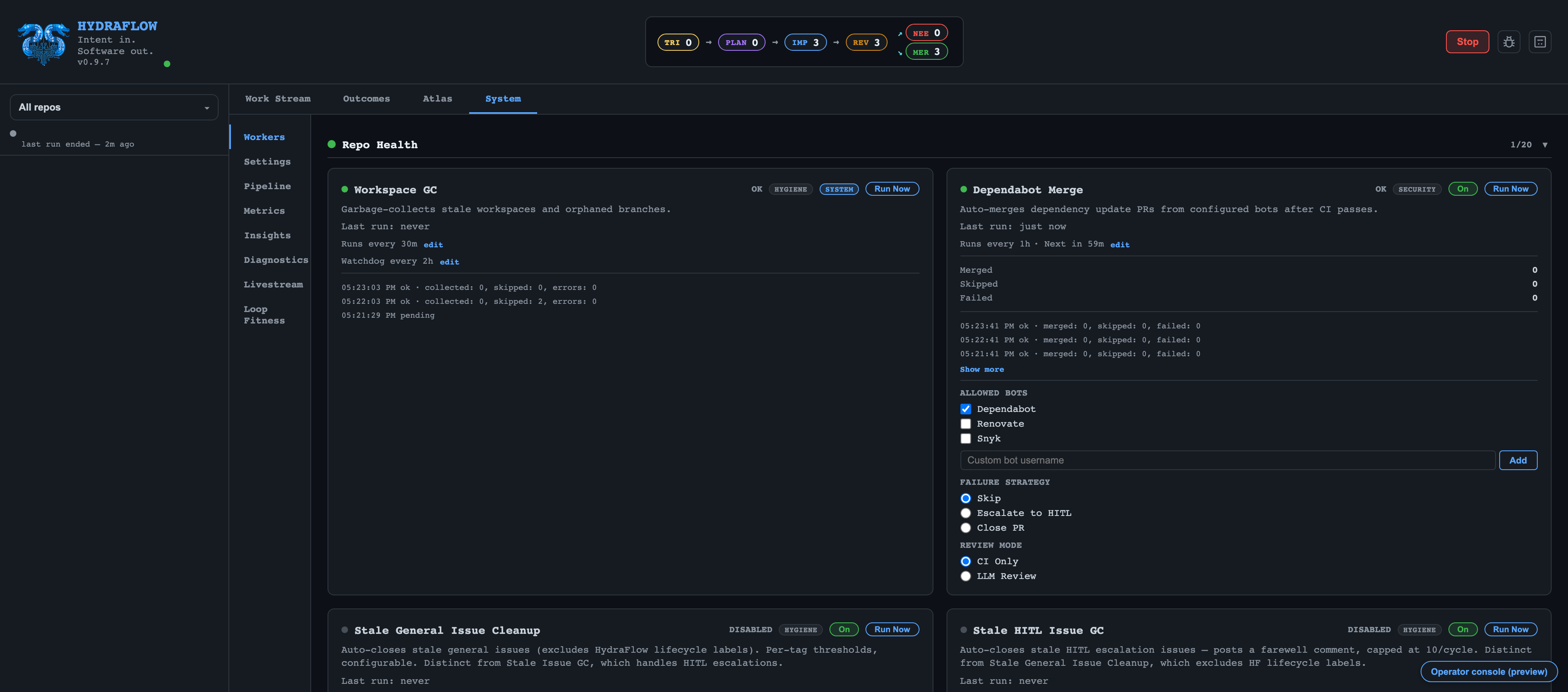Select Escalate to HITL failure strategy
This screenshot has height=692, width=1568.
pyautogui.click(x=965, y=513)
